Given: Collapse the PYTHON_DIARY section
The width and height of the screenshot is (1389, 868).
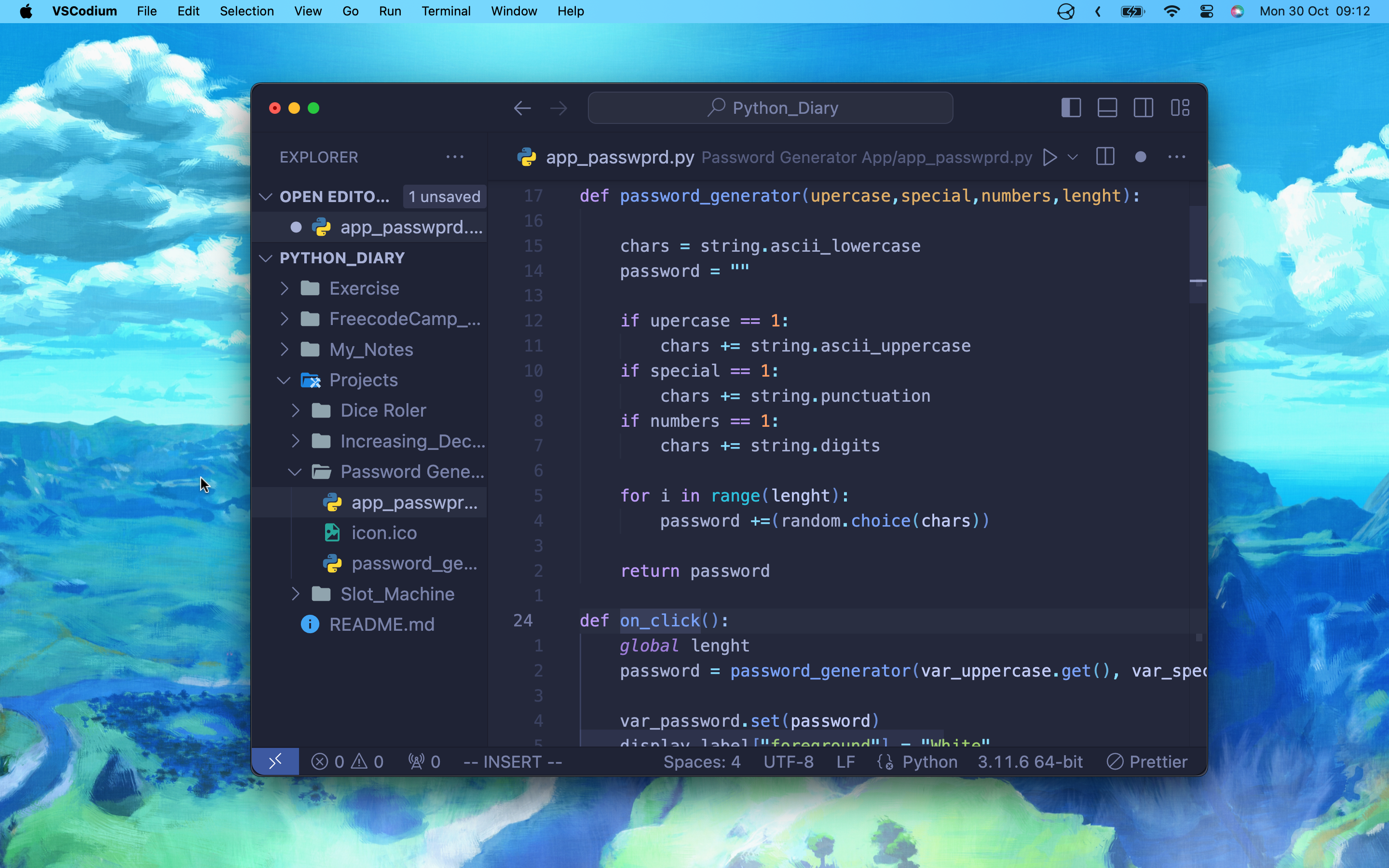Looking at the screenshot, I should coord(266,258).
